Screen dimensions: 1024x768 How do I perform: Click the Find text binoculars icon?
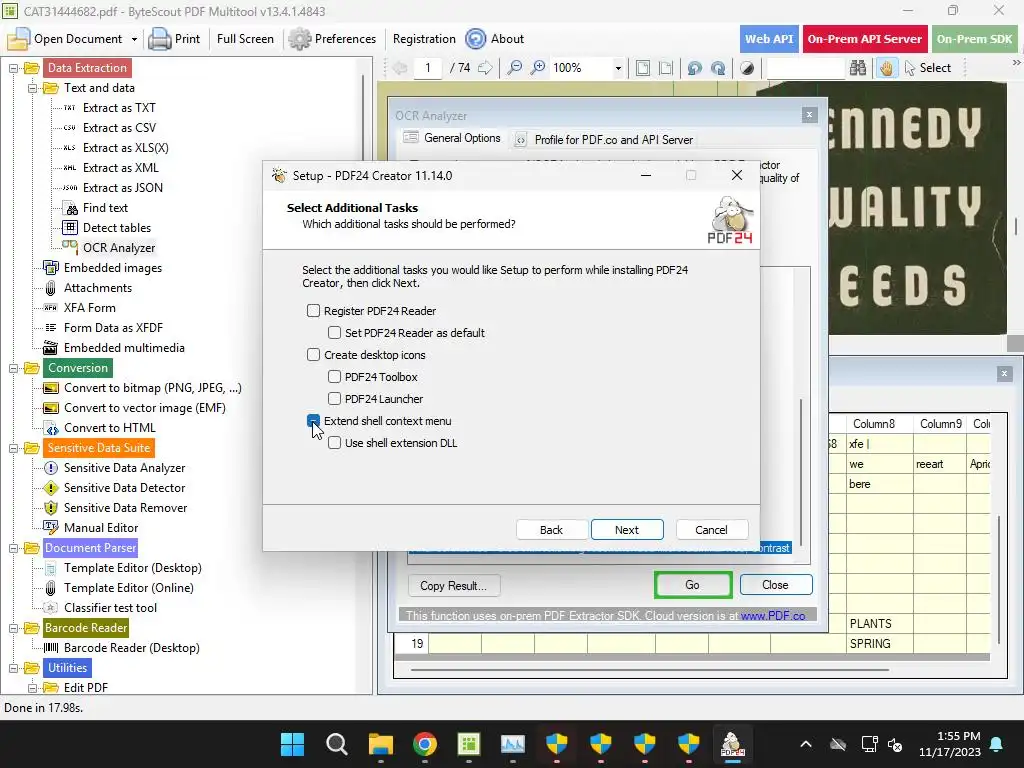click(71, 208)
